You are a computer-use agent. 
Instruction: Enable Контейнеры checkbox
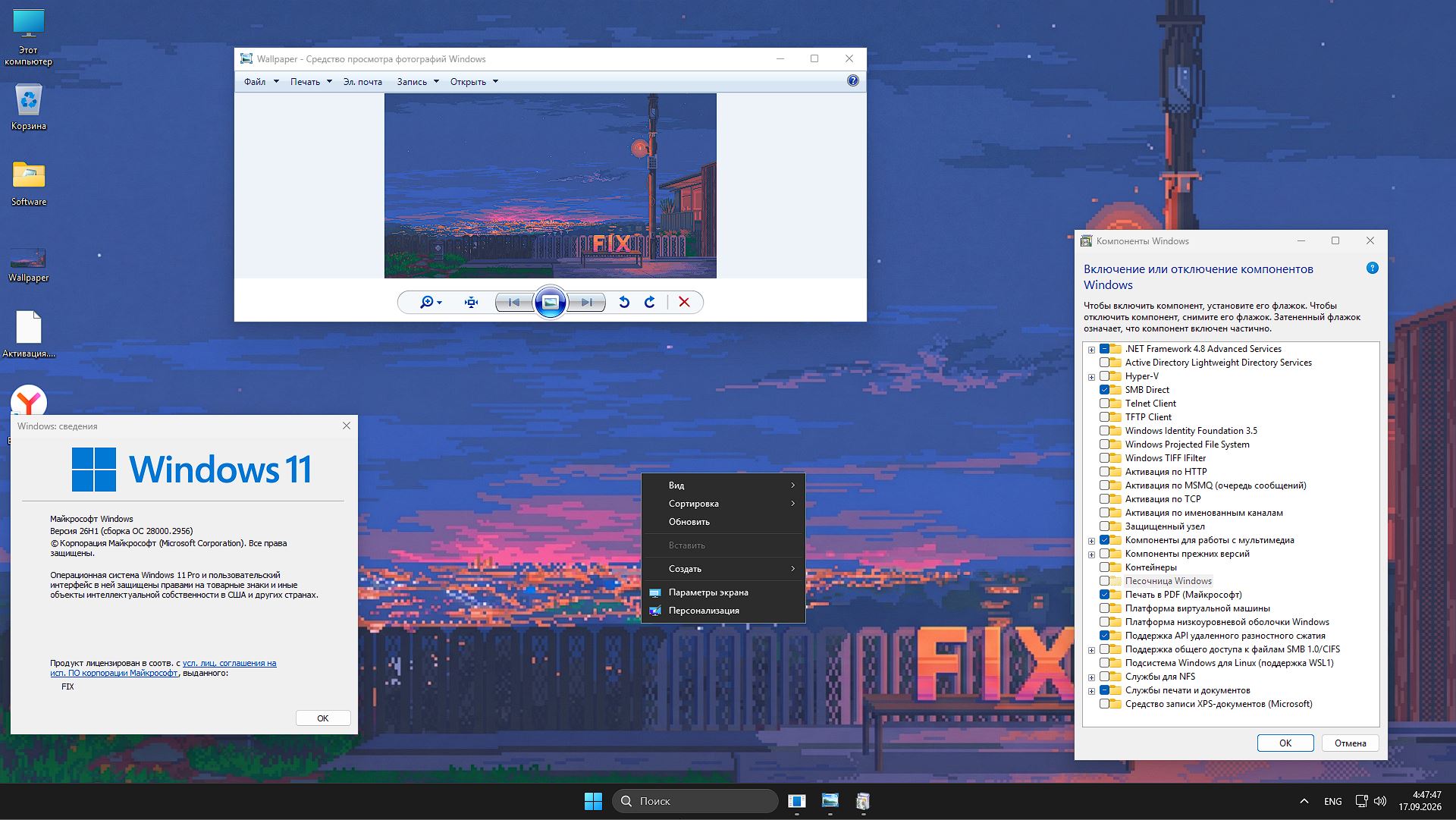tap(1104, 567)
